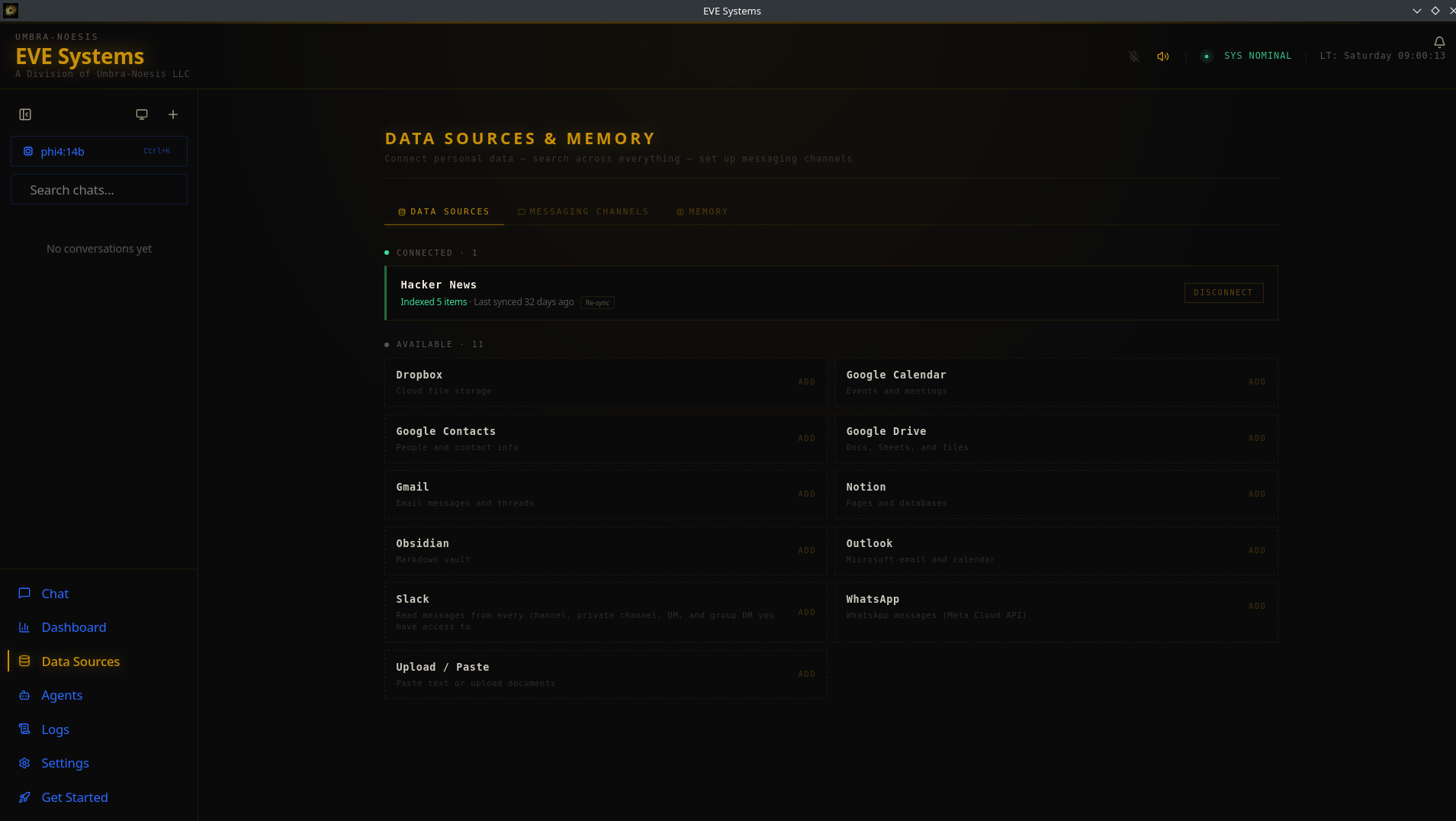Screen dimensions: 1456x821
Task: Collapse the sidebar panel icon
Action: point(25,114)
